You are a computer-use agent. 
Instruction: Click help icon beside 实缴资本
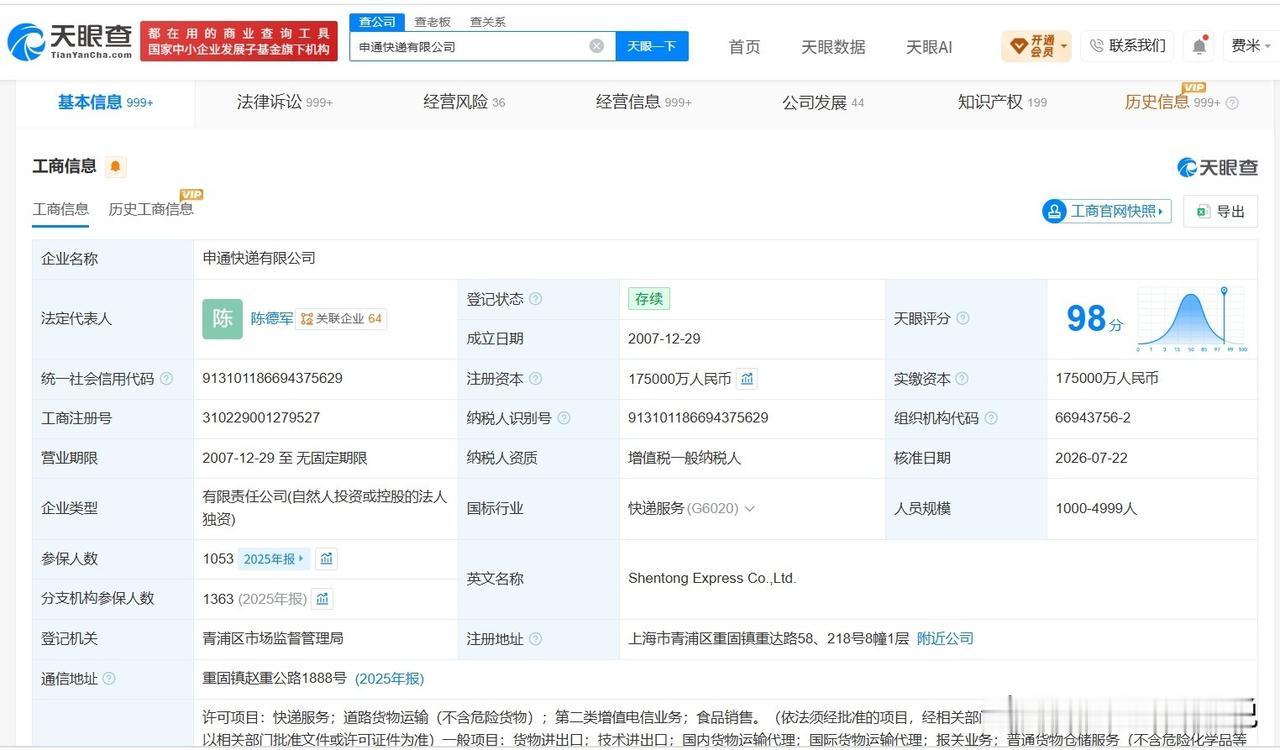[962, 378]
